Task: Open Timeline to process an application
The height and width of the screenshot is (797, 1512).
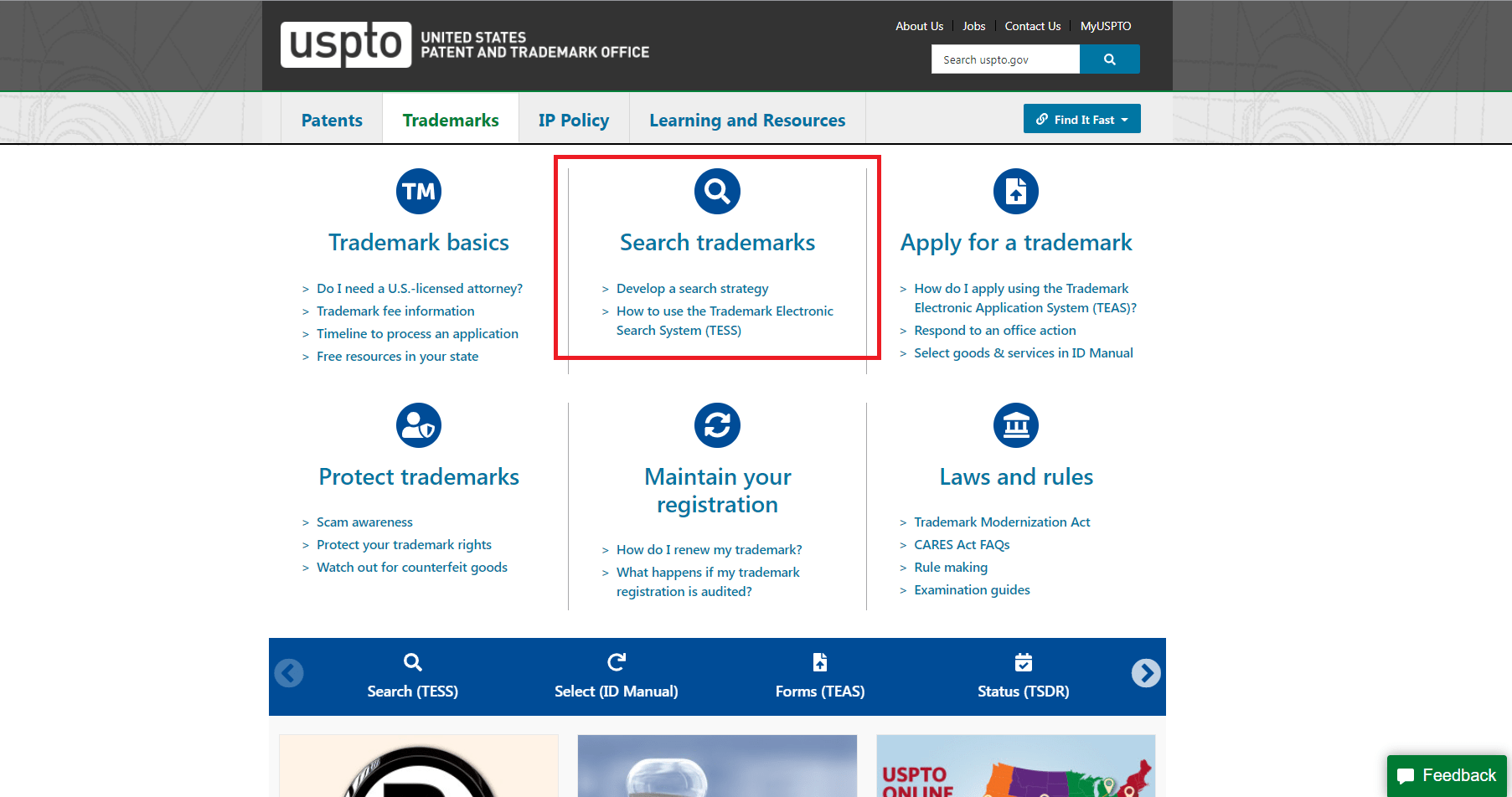Action: coord(417,334)
